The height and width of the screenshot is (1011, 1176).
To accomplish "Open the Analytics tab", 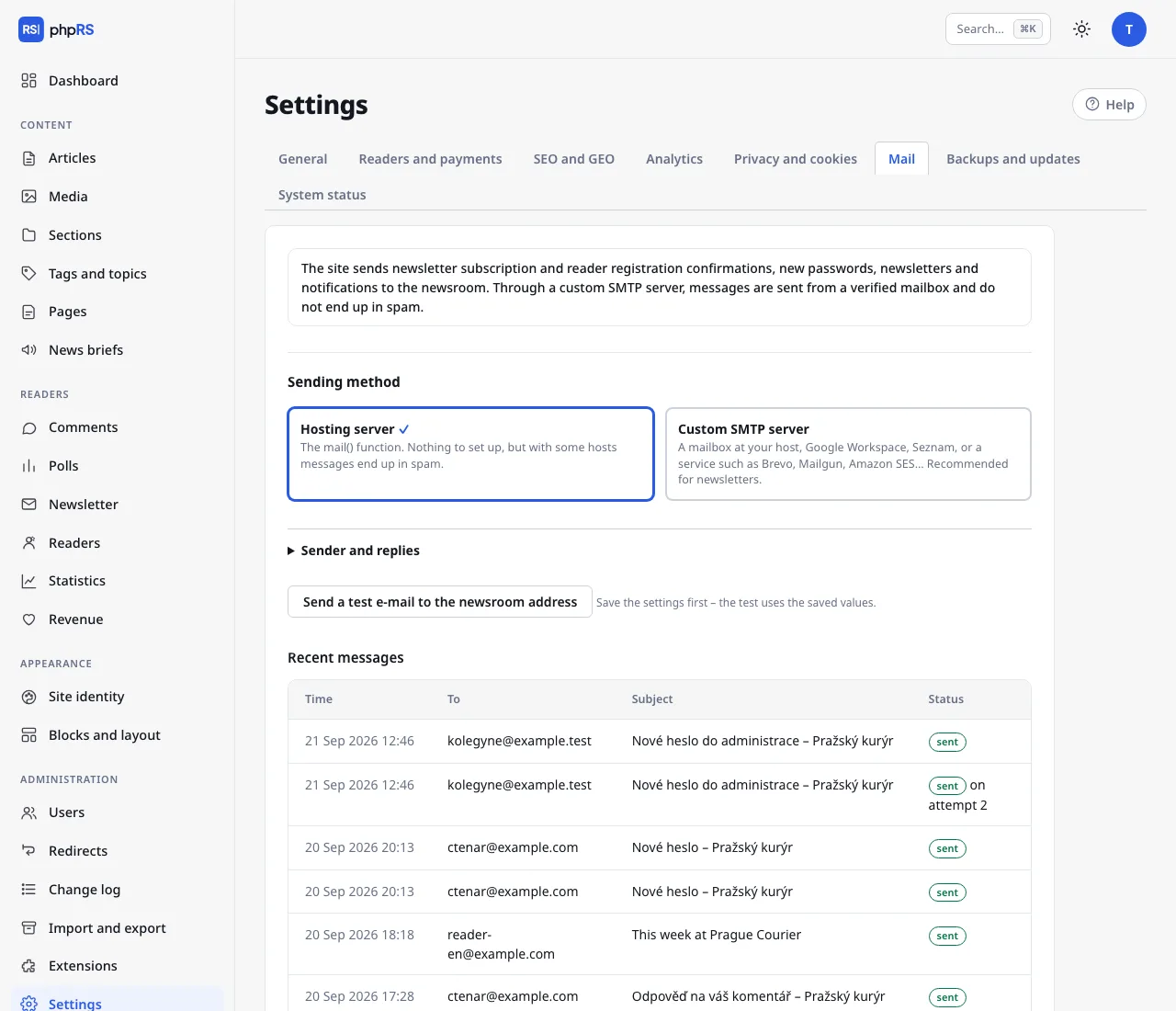I will [x=674, y=159].
